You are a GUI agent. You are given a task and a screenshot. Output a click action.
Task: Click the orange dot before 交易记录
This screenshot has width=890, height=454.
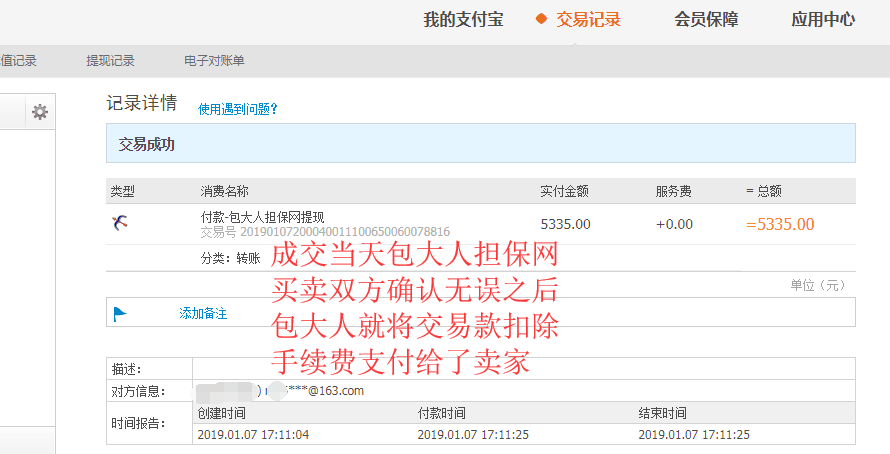[541, 19]
